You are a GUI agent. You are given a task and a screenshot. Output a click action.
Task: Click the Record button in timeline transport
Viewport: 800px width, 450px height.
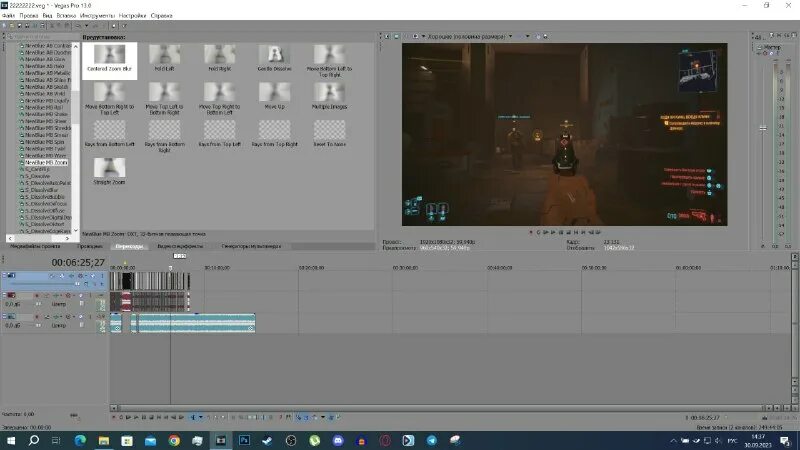click(113, 417)
